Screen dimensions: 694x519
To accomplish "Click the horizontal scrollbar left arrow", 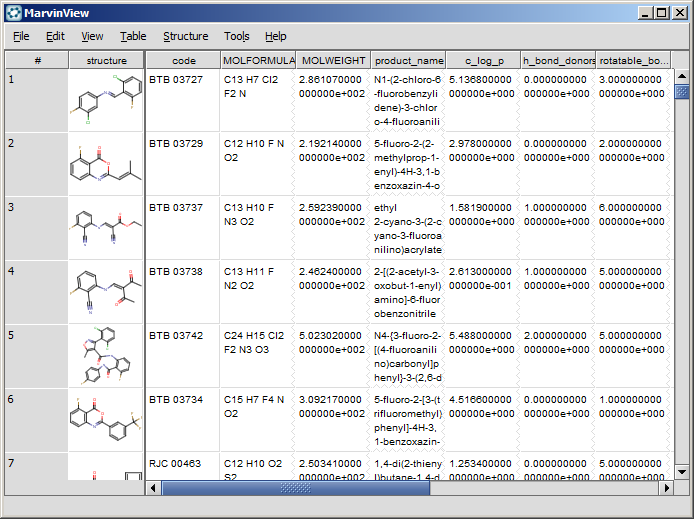I will [154, 488].
